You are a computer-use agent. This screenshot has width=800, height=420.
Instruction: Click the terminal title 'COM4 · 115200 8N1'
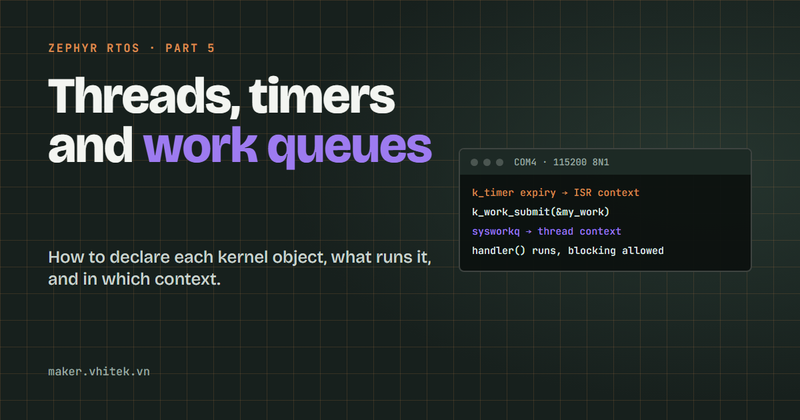[x=561, y=162]
